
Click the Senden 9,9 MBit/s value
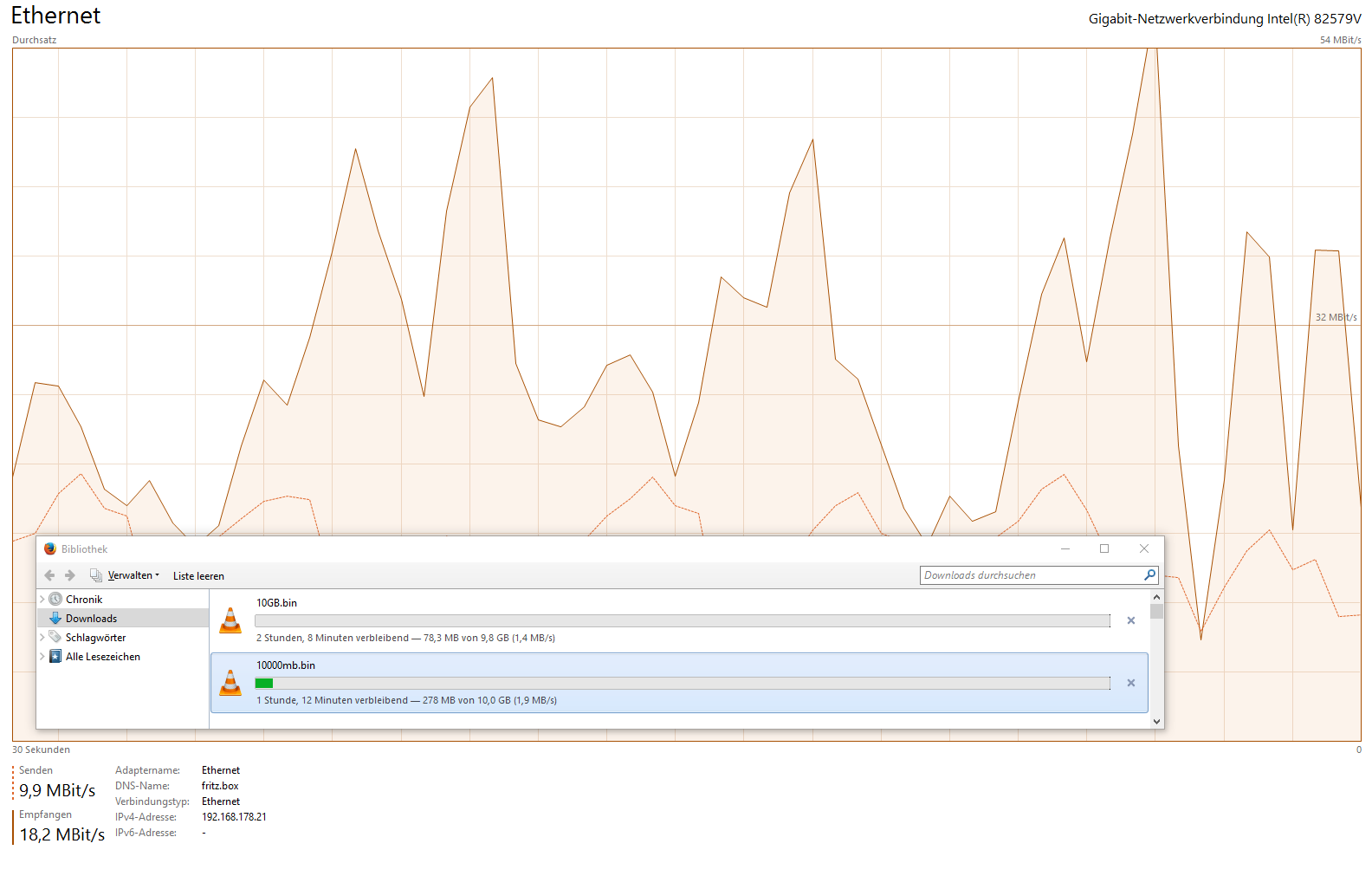point(57,790)
